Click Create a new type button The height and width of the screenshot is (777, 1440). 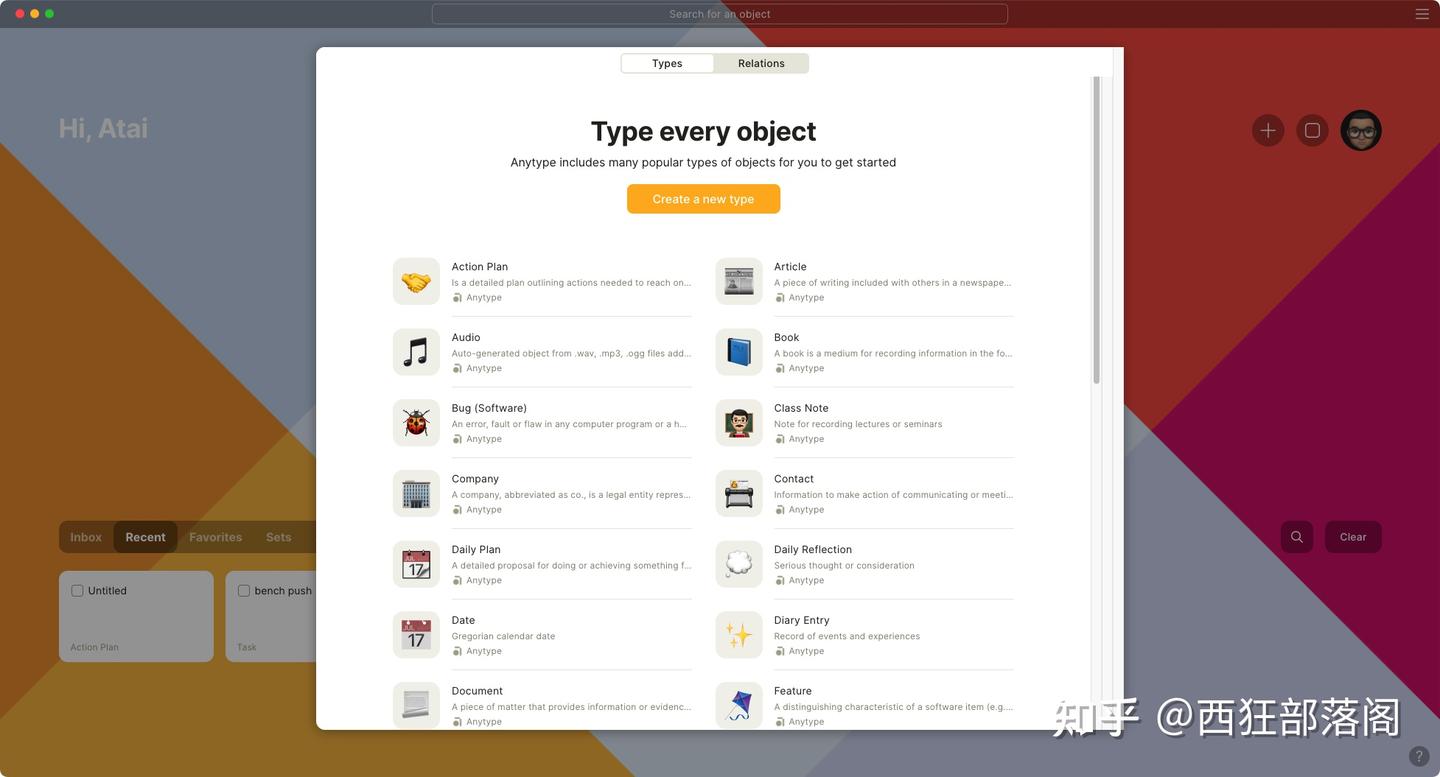pos(703,199)
